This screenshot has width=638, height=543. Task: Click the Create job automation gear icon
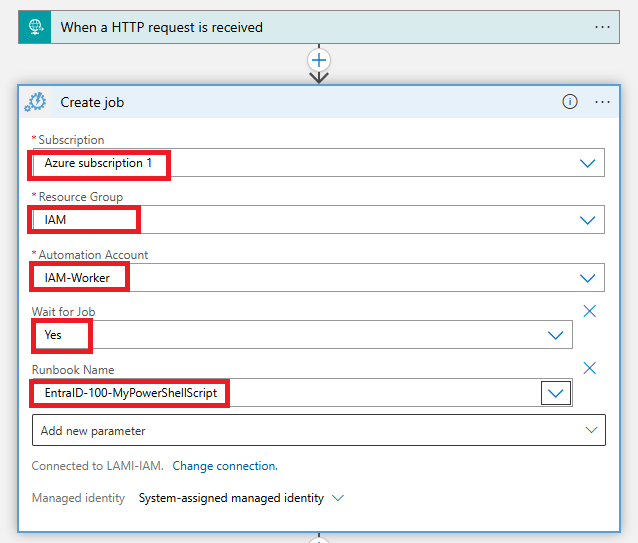tap(35, 102)
